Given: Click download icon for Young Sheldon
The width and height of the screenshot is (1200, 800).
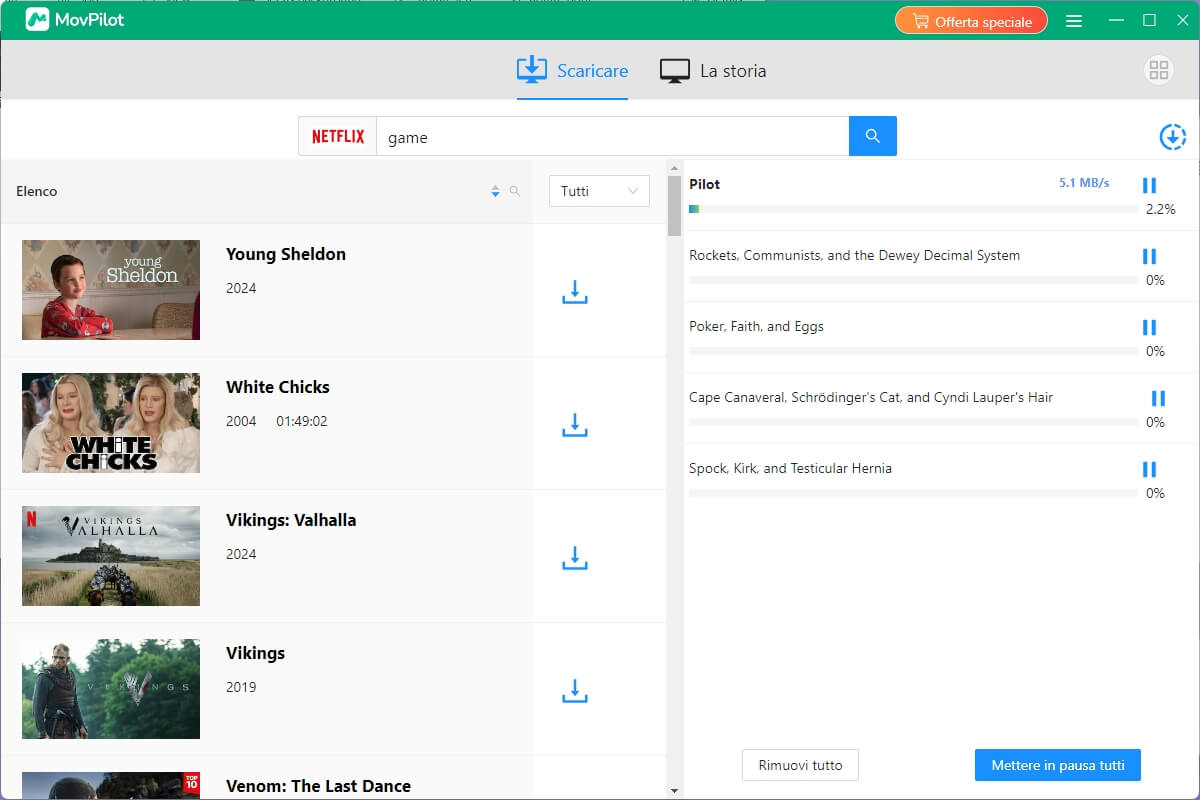Looking at the screenshot, I should tap(574, 291).
